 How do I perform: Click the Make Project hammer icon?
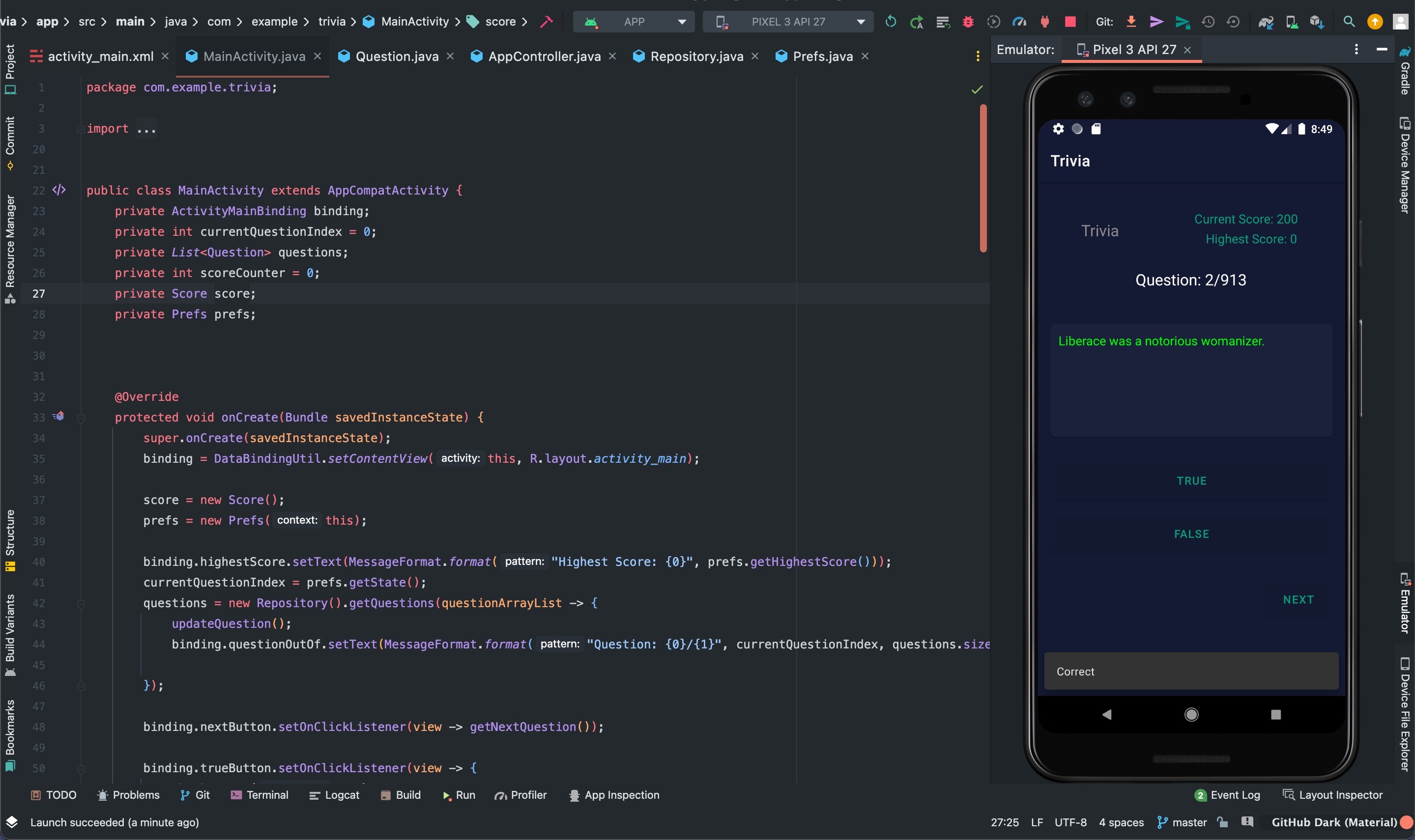point(547,22)
